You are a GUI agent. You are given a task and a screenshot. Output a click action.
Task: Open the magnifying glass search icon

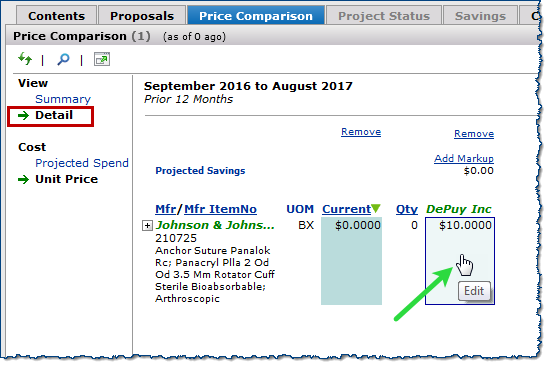click(63, 59)
